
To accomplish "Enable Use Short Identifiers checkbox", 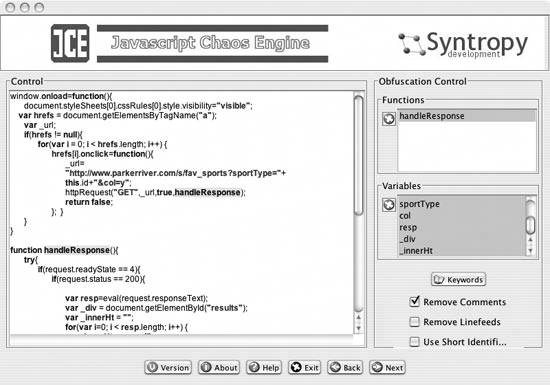I will pyautogui.click(x=415, y=342).
